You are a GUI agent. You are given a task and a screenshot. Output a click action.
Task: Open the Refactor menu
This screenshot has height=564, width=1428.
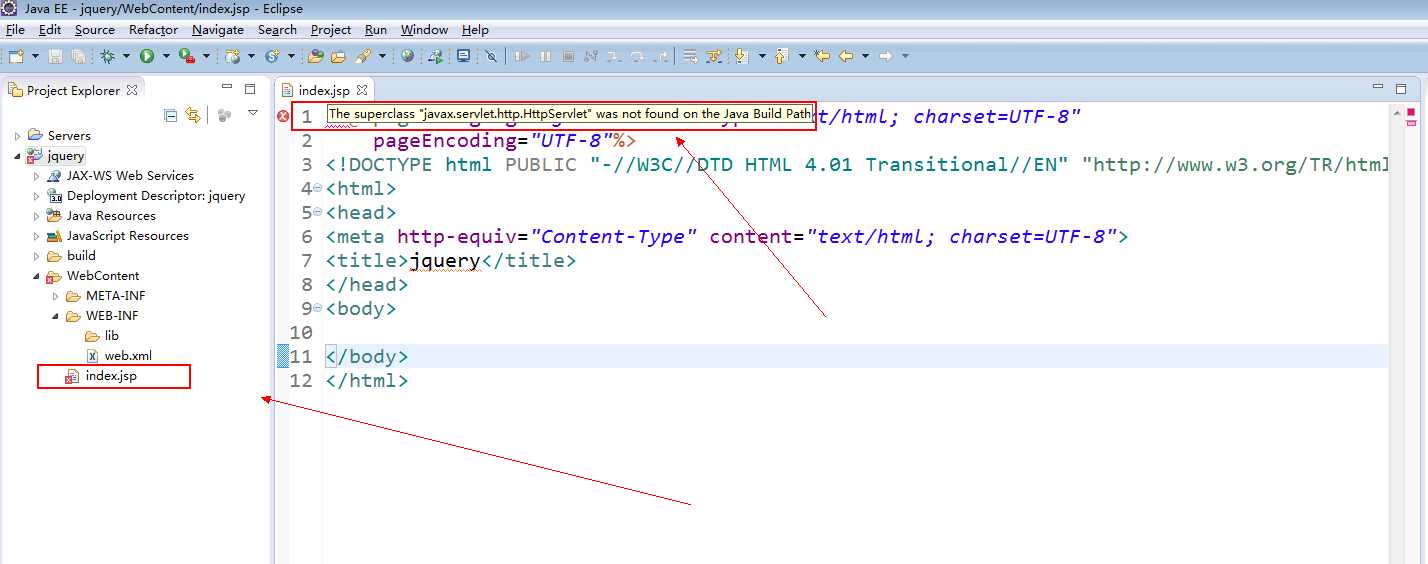click(153, 30)
